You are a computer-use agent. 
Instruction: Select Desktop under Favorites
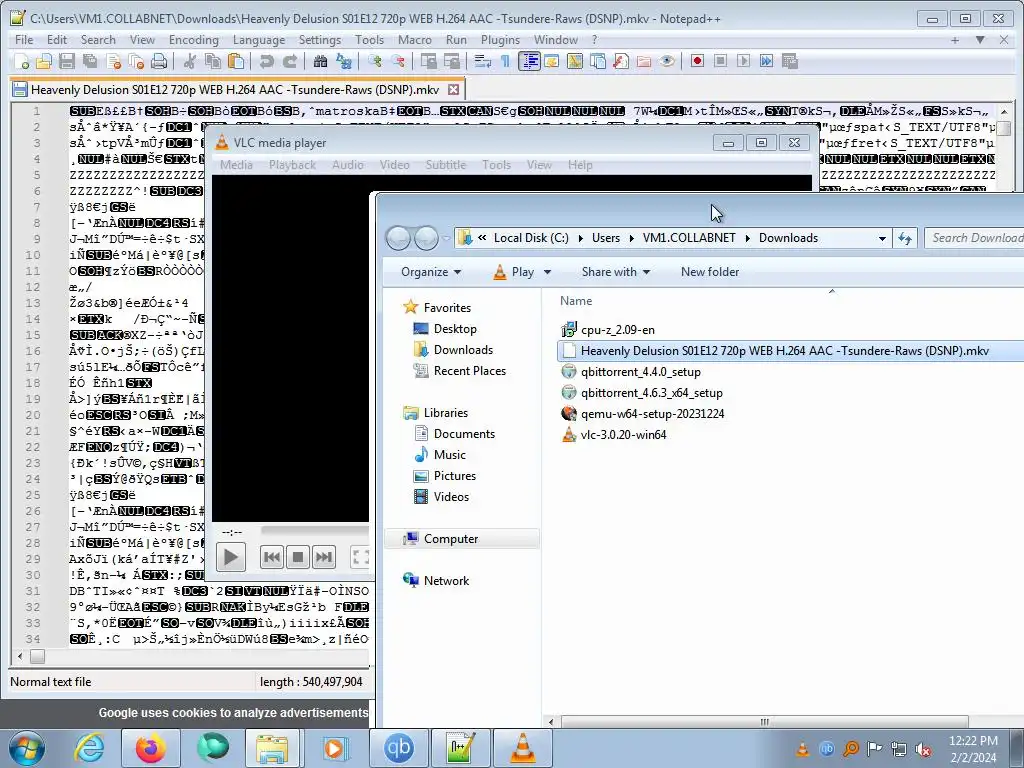click(455, 328)
